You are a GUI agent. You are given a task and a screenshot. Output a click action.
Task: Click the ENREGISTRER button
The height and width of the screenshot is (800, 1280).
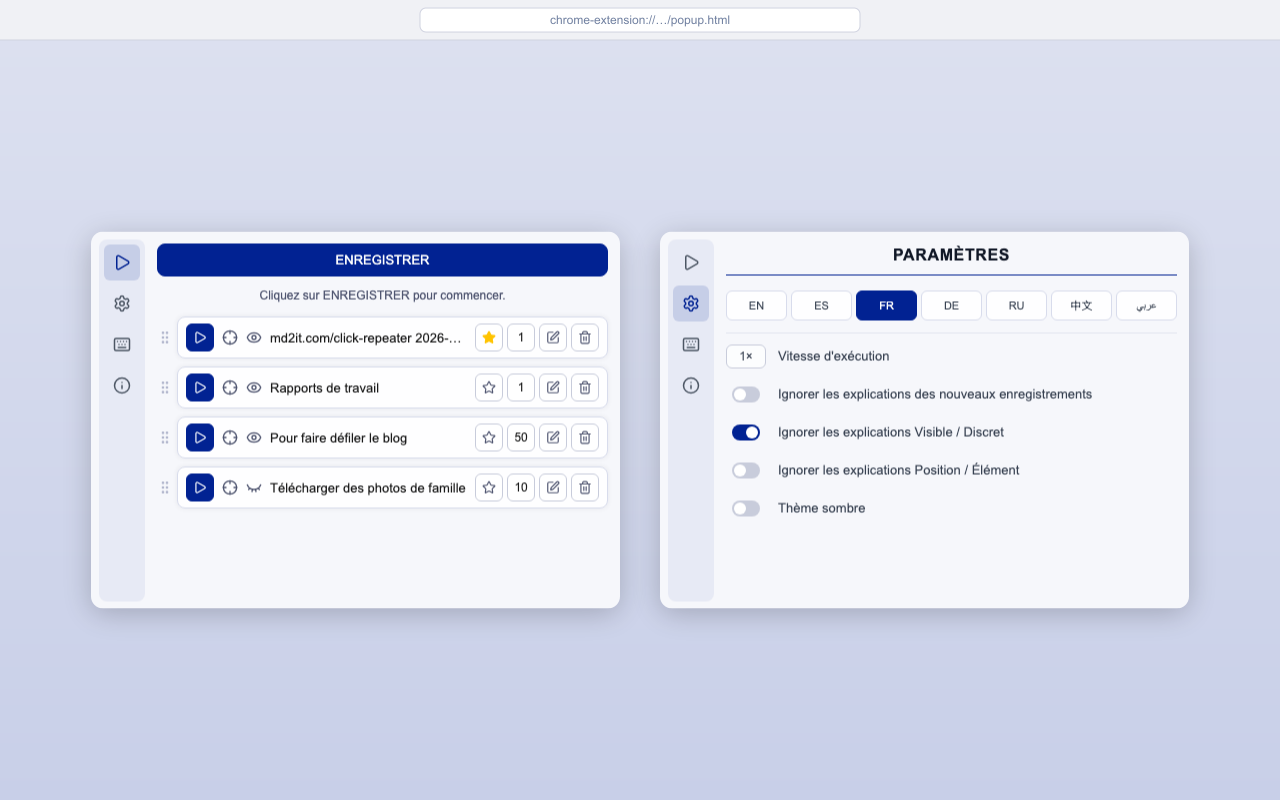tap(382, 260)
